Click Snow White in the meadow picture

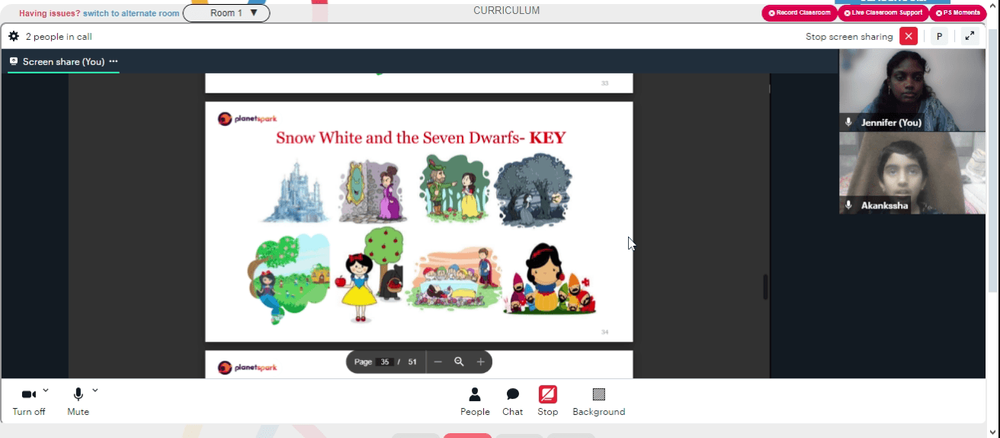[289, 278]
